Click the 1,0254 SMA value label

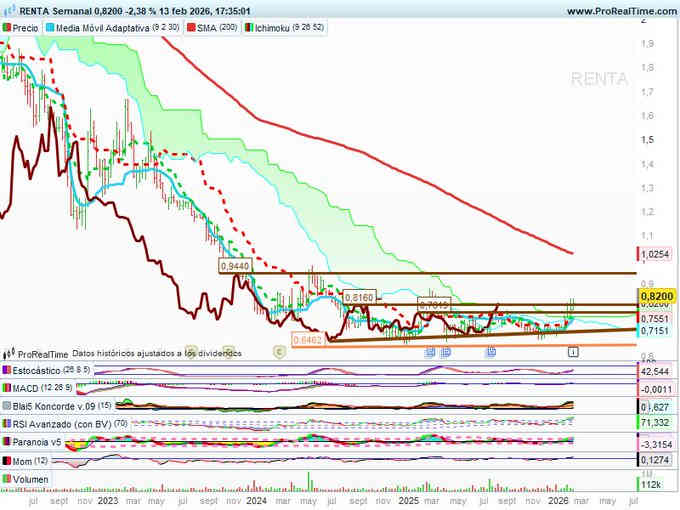click(655, 254)
